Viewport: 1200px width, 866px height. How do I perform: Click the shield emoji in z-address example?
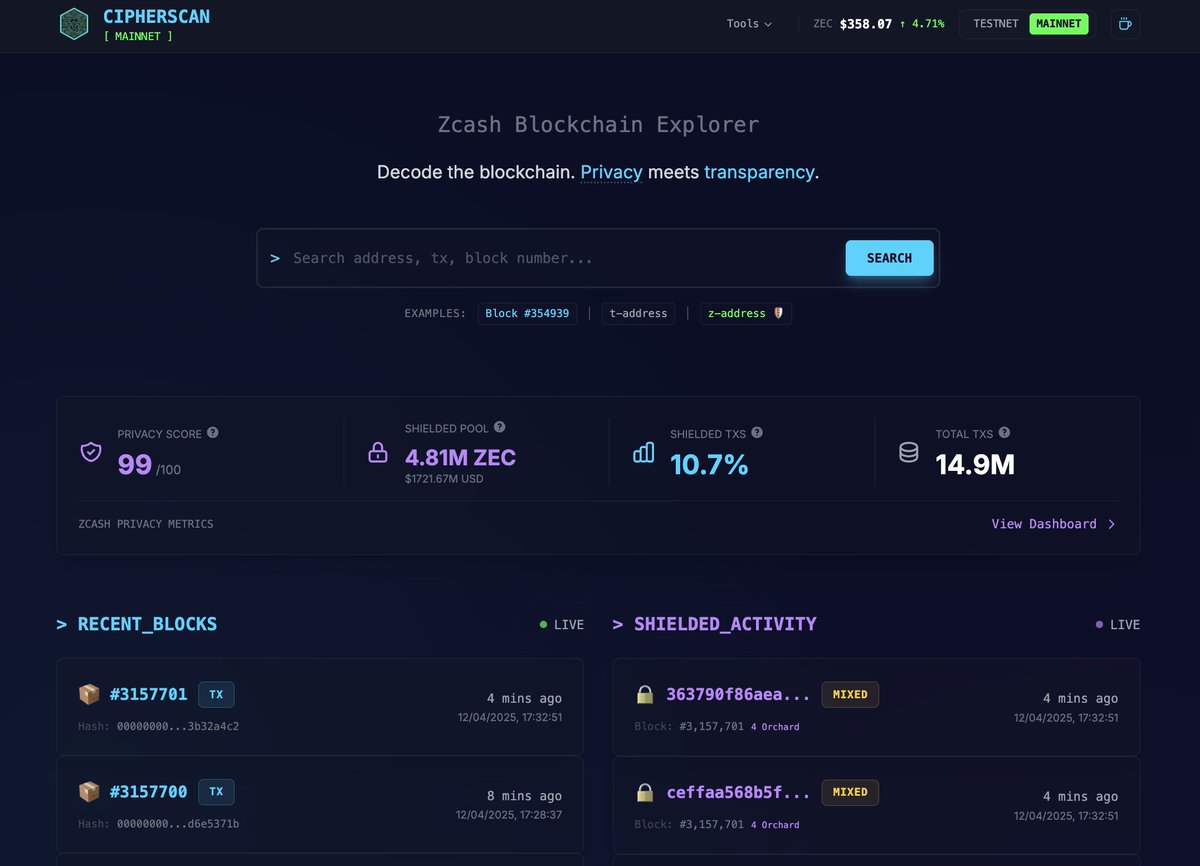pyautogui.click(x=778, y=313)
